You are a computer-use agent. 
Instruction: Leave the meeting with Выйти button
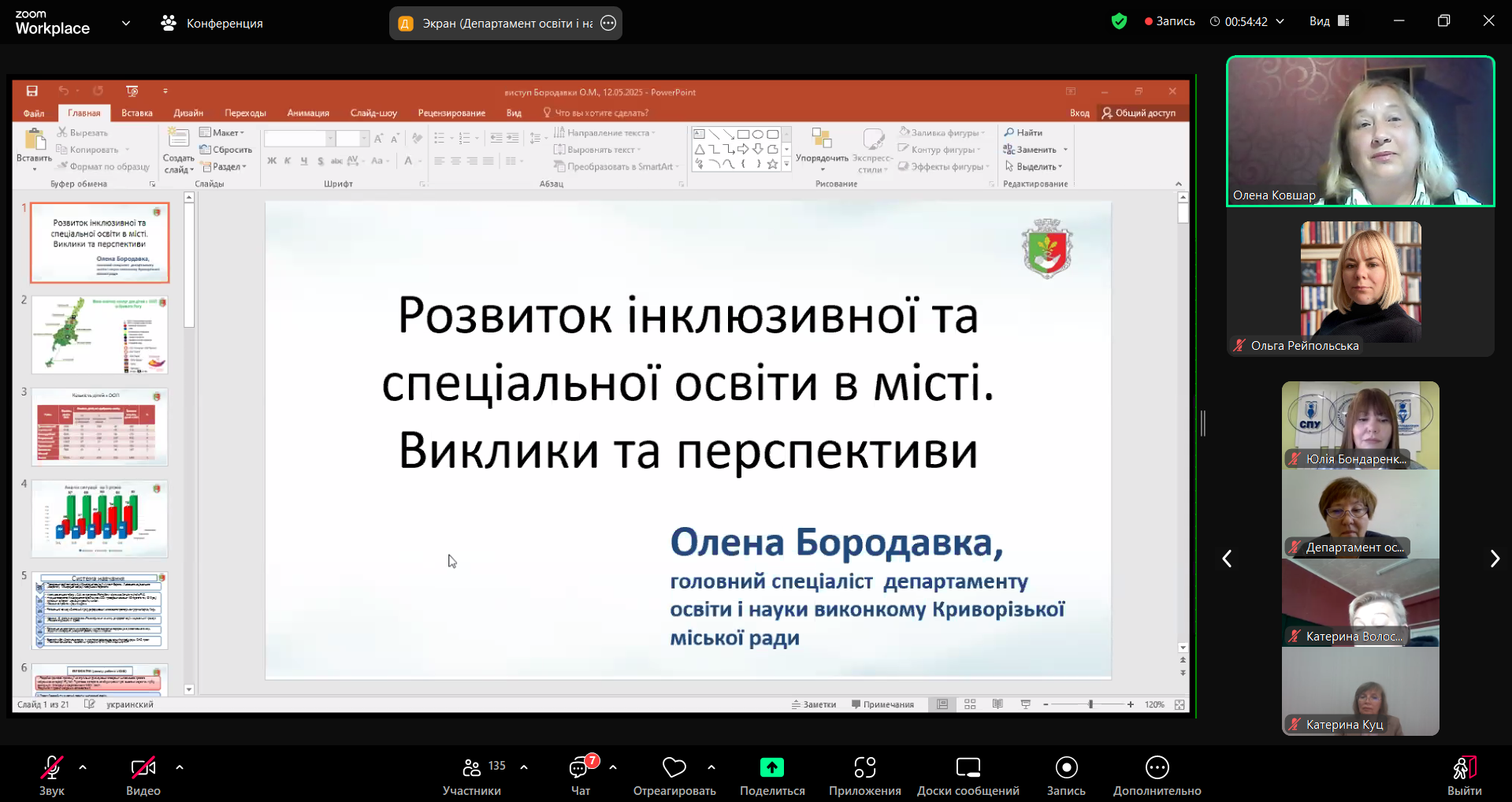click(1464, 775)
